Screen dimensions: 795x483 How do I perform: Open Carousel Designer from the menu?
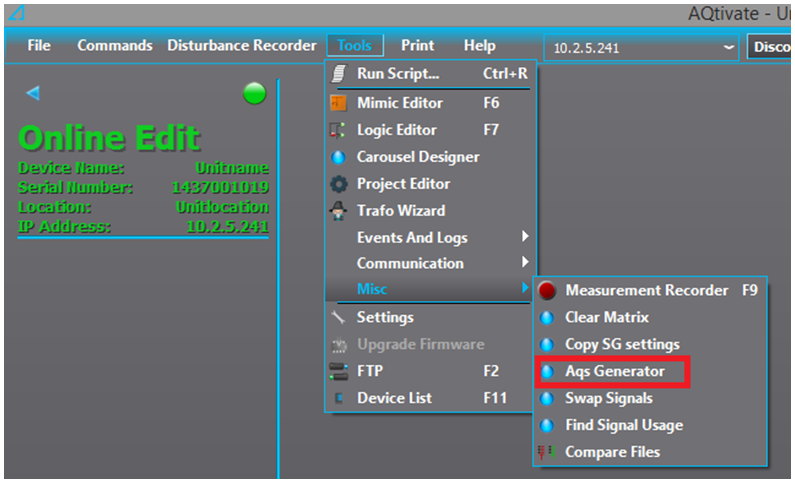point(430,157)
